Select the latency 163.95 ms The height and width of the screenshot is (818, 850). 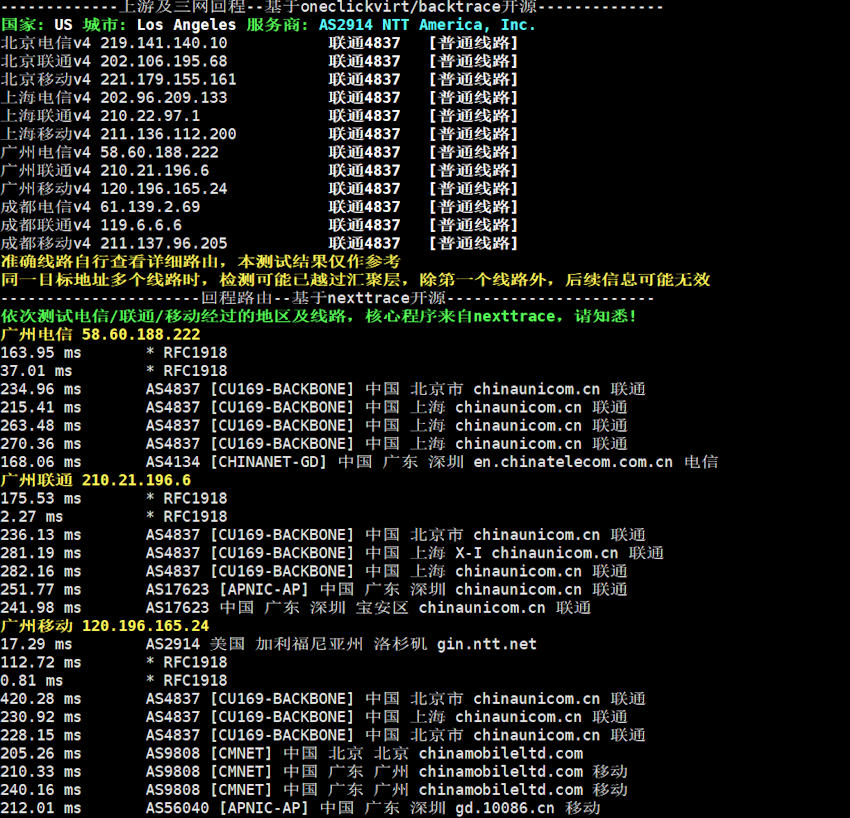(41, 353)
